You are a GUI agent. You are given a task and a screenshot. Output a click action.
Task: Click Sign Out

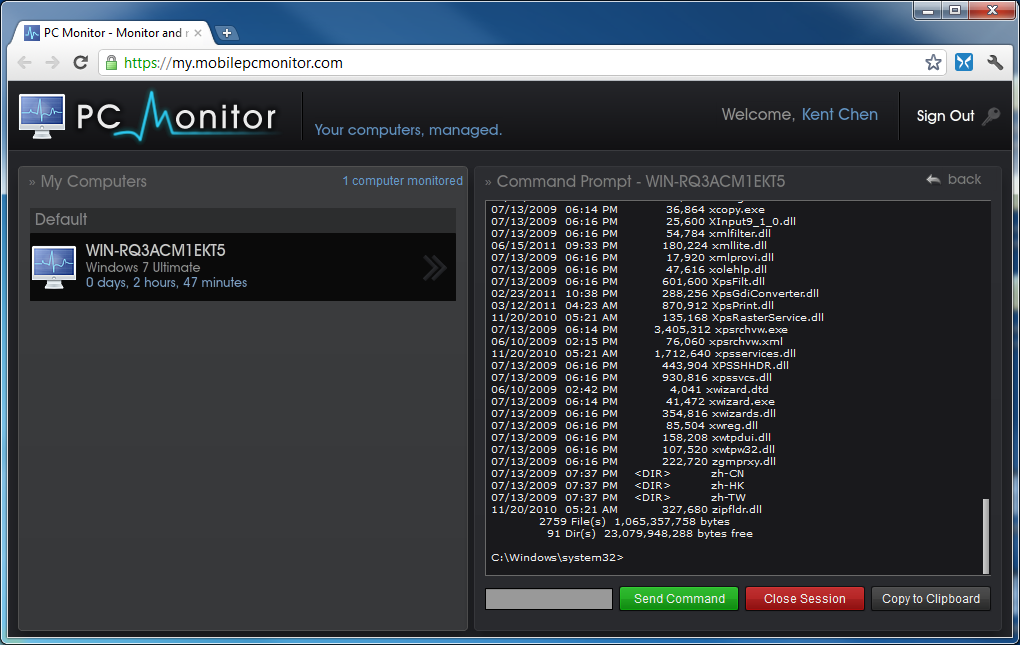[945, 116]
